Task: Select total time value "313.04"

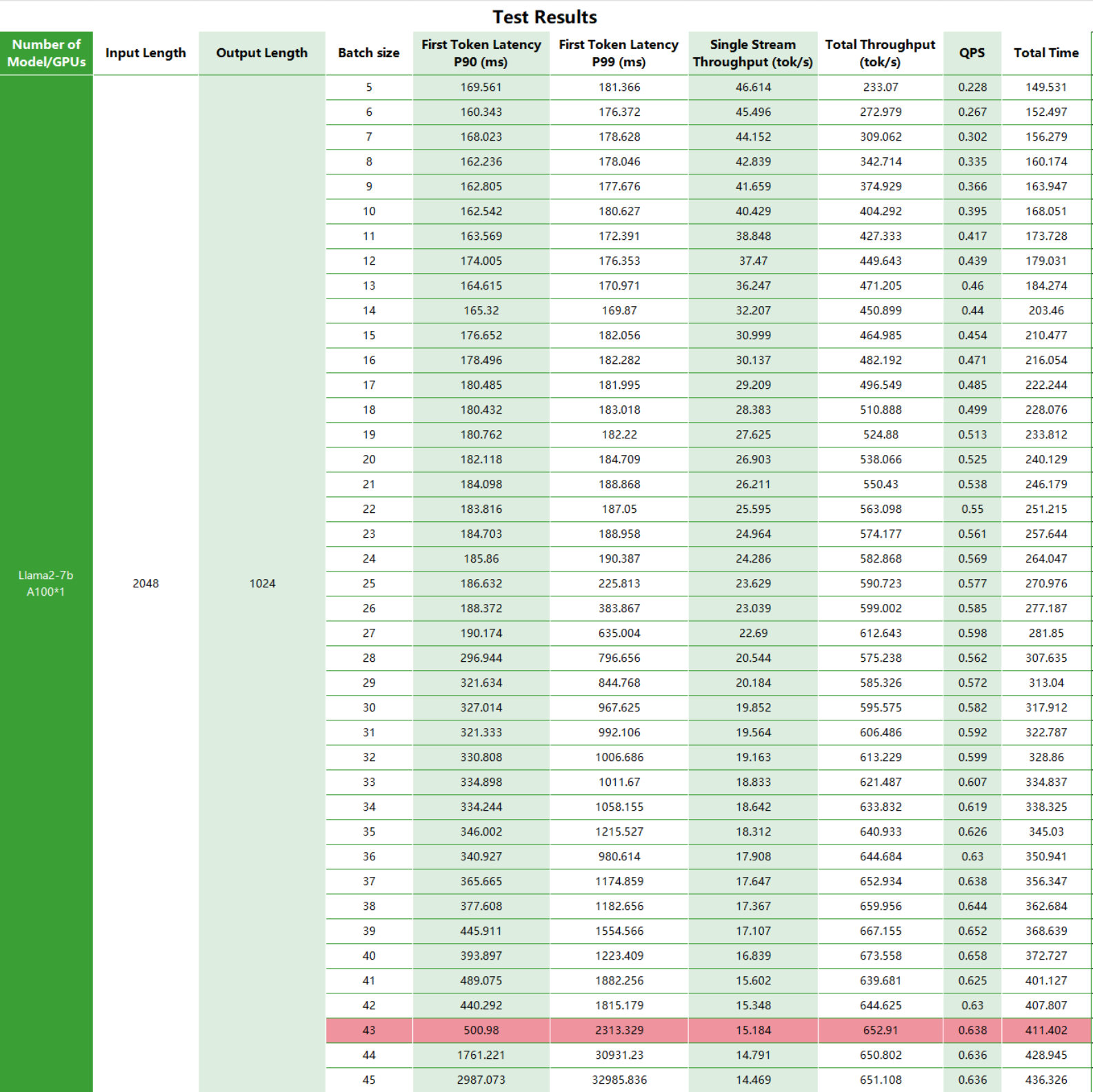Action: [x=1046, y=683]
